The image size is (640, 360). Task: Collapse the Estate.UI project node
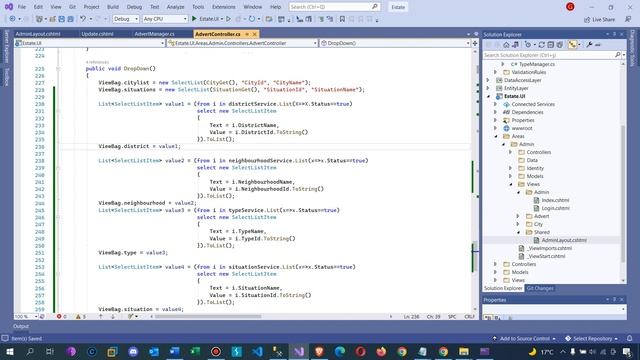tap(489, 96)
